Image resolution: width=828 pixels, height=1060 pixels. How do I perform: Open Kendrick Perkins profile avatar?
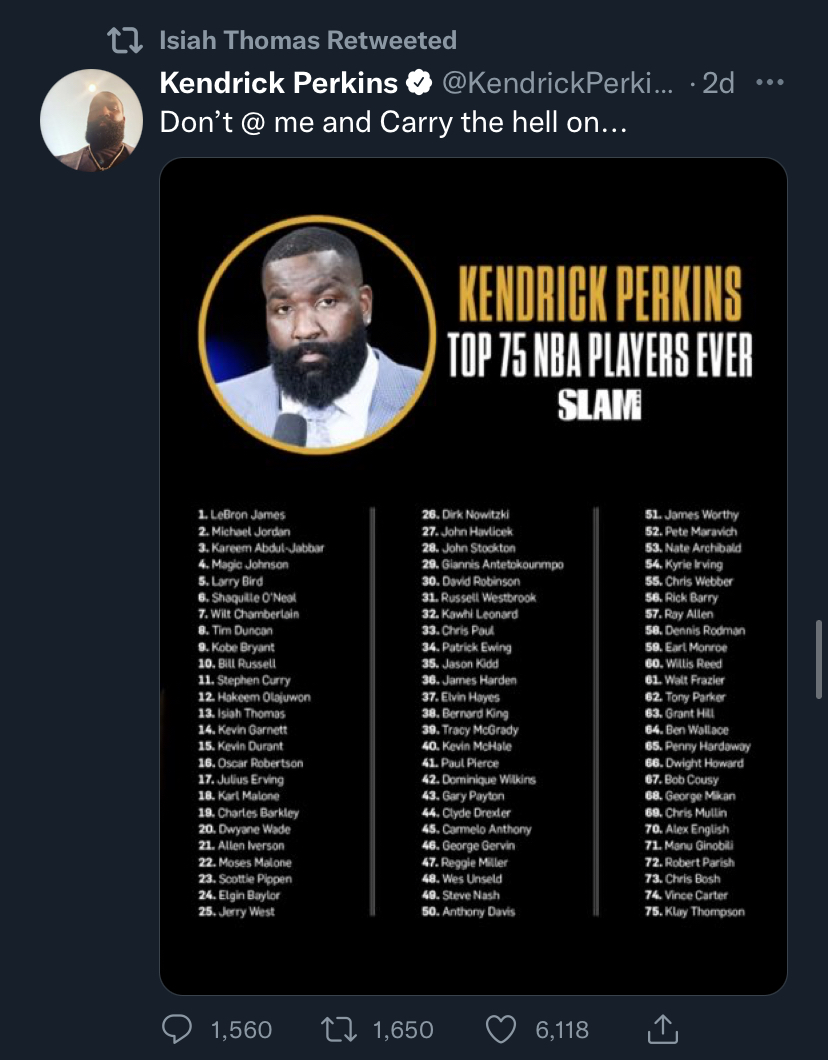click(91, 120)
